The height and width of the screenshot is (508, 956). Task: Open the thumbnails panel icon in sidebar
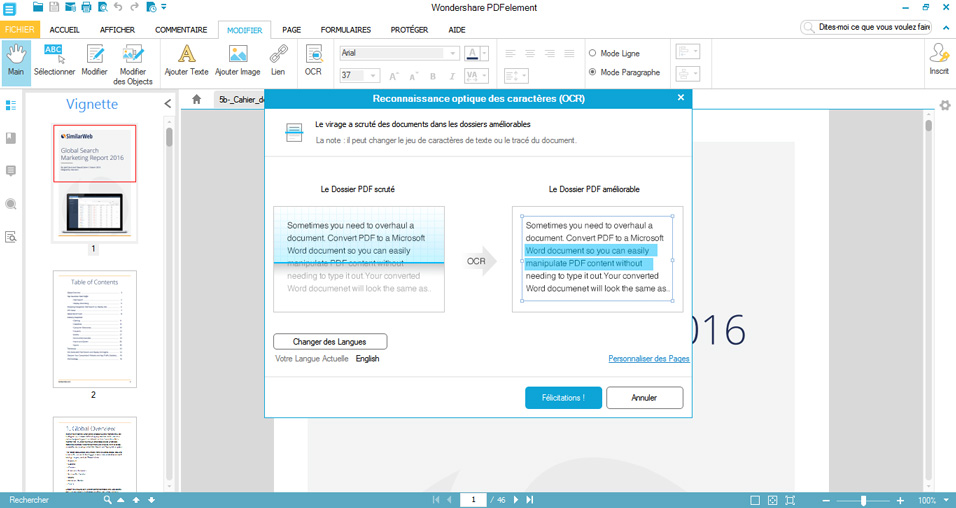10,106
